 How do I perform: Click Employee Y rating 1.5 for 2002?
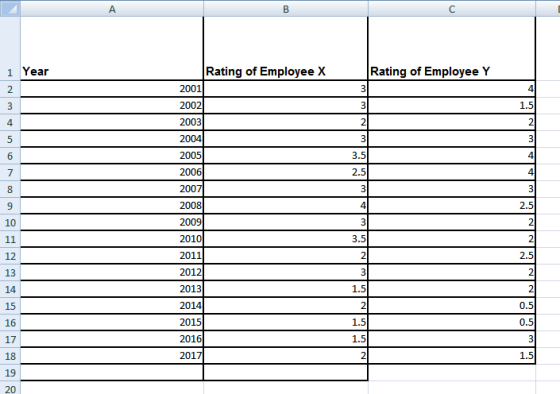tap(452, 105)
